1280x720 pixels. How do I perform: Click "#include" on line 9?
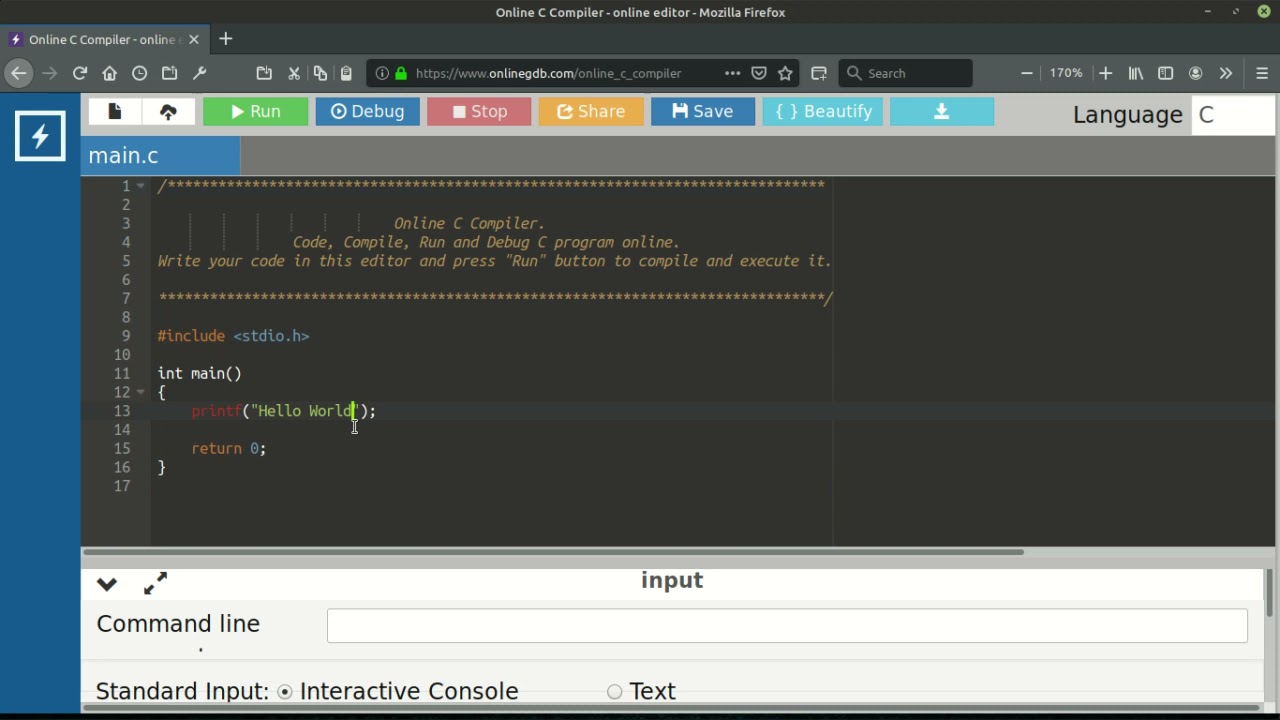click(191, 336)
